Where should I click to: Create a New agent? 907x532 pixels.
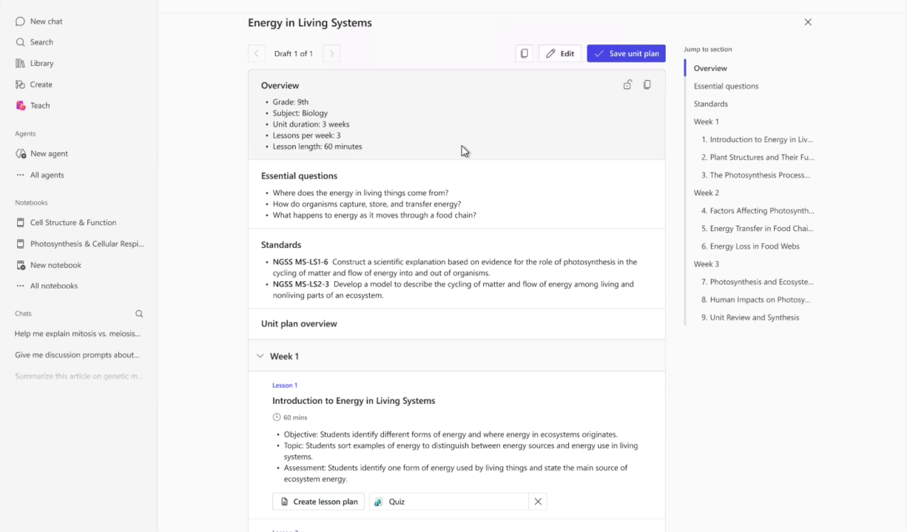click(x=42, y=154)
